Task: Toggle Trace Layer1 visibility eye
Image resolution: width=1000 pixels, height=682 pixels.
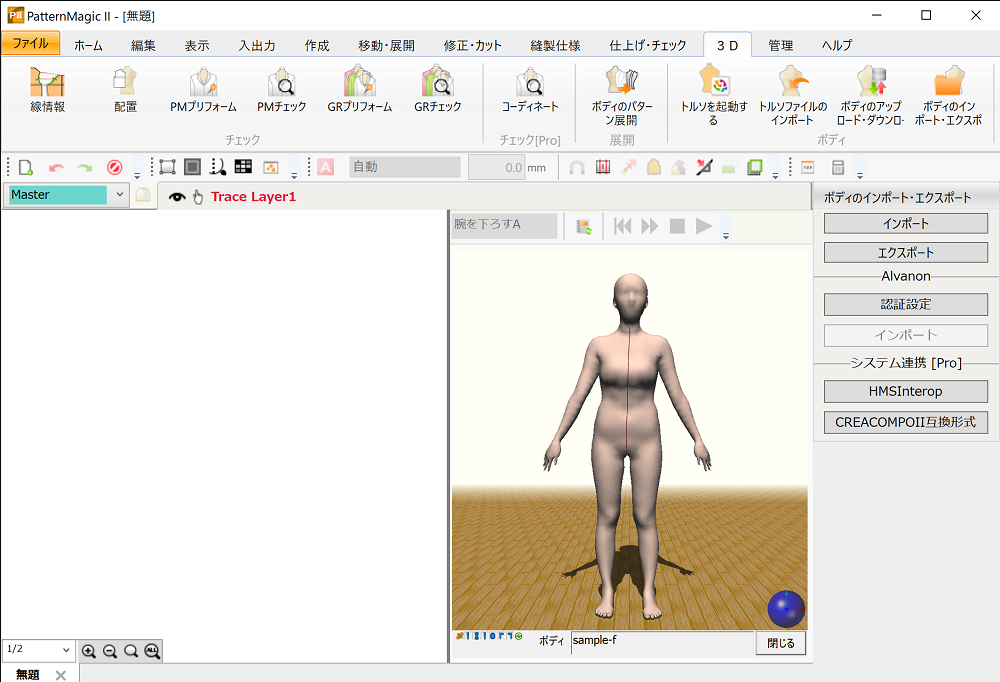Action: pos(177,197)
